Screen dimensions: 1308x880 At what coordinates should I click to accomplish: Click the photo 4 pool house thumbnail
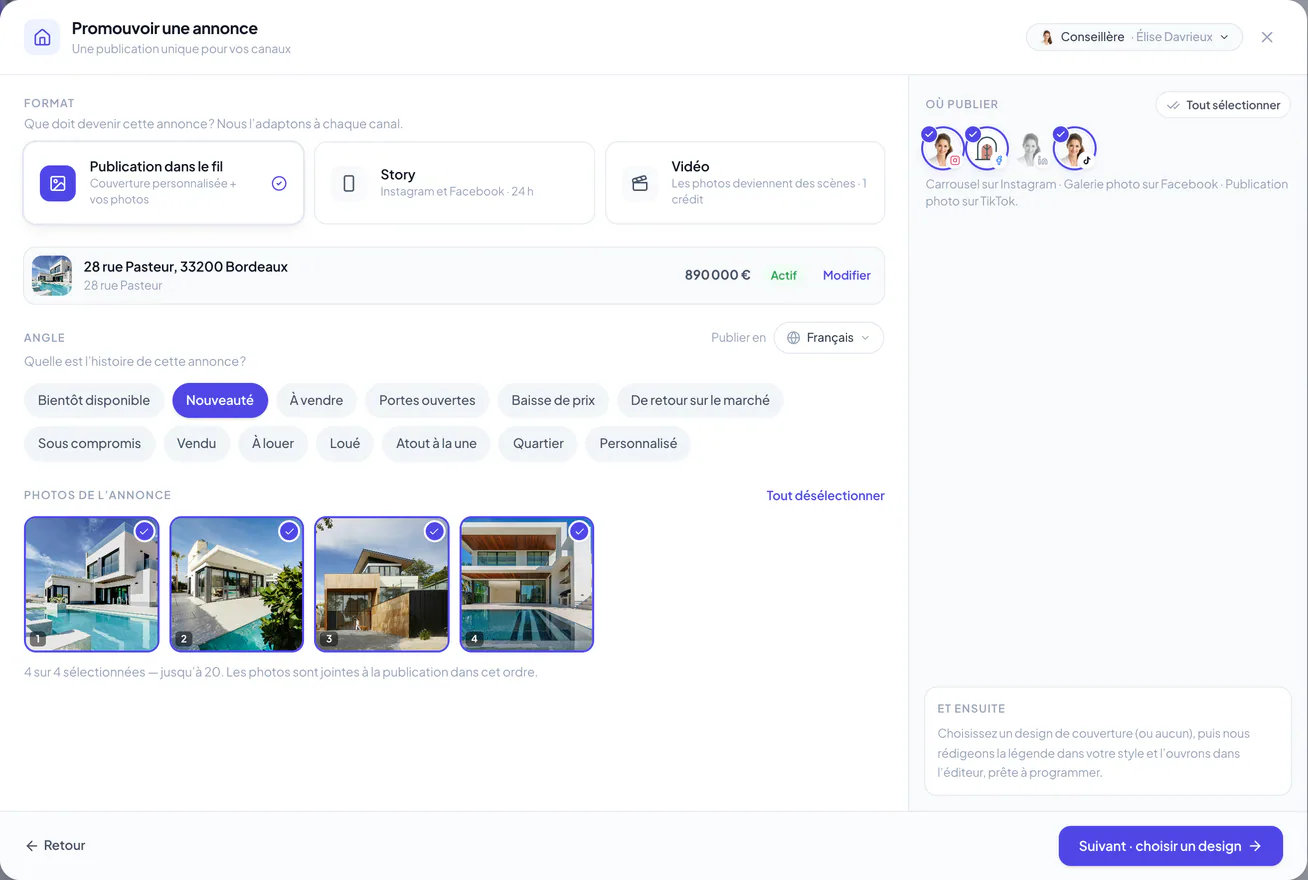click(527, 584)
